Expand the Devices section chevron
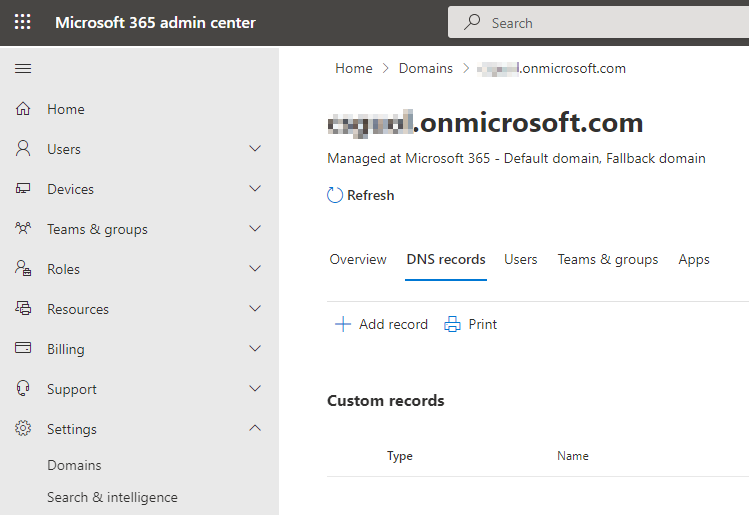Screen dimensions: 749x515 [x=256, y=189]
